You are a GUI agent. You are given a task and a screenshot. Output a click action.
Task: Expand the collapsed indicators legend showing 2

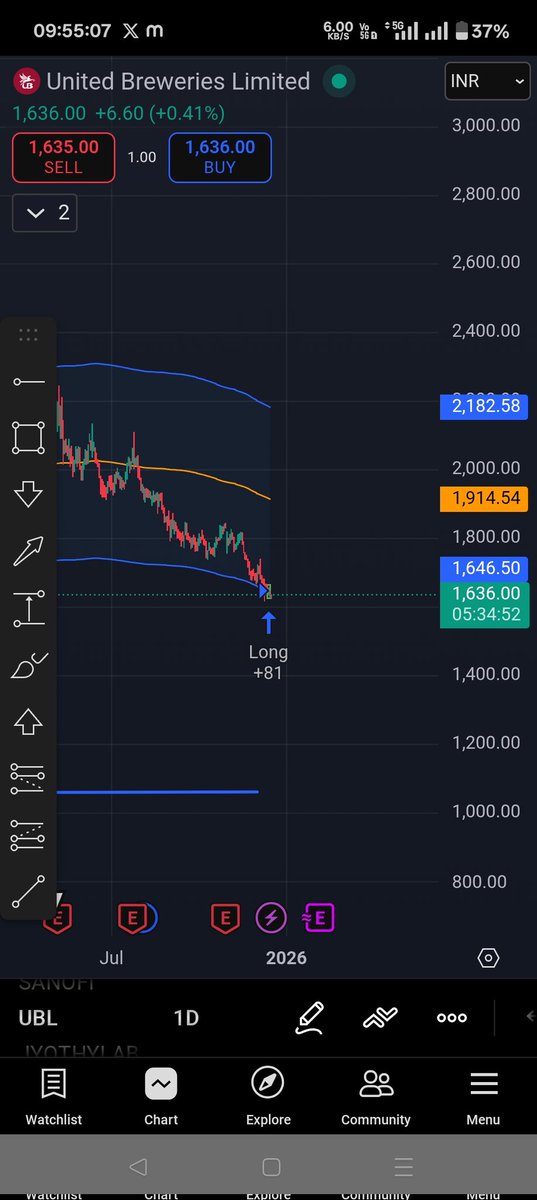tap(45, 212)
